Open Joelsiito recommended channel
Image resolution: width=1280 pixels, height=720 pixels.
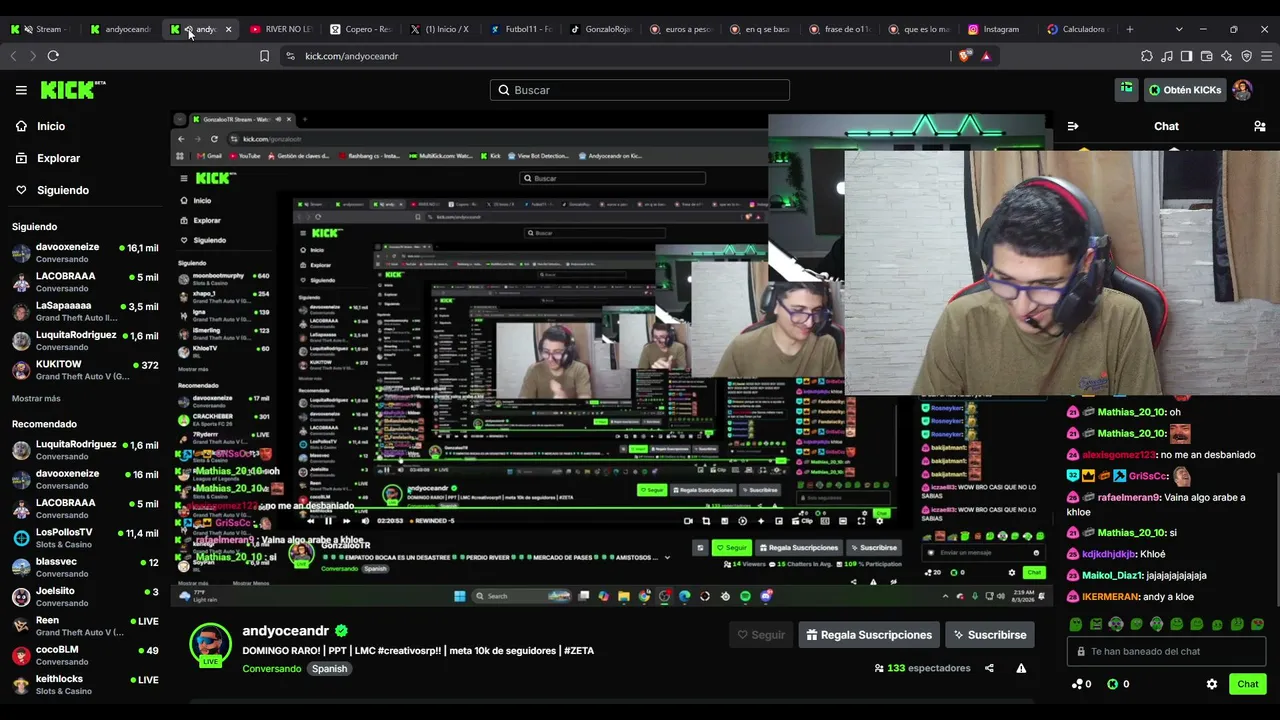tap(85, 596)
